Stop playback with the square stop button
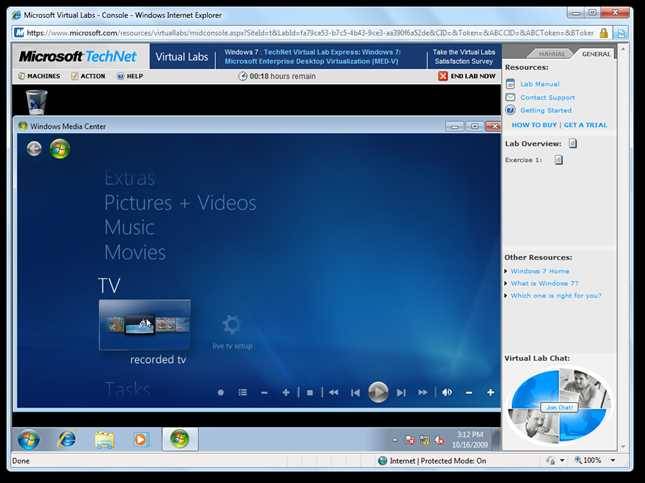This screenshot has height=483, width=645. point(310,392)
